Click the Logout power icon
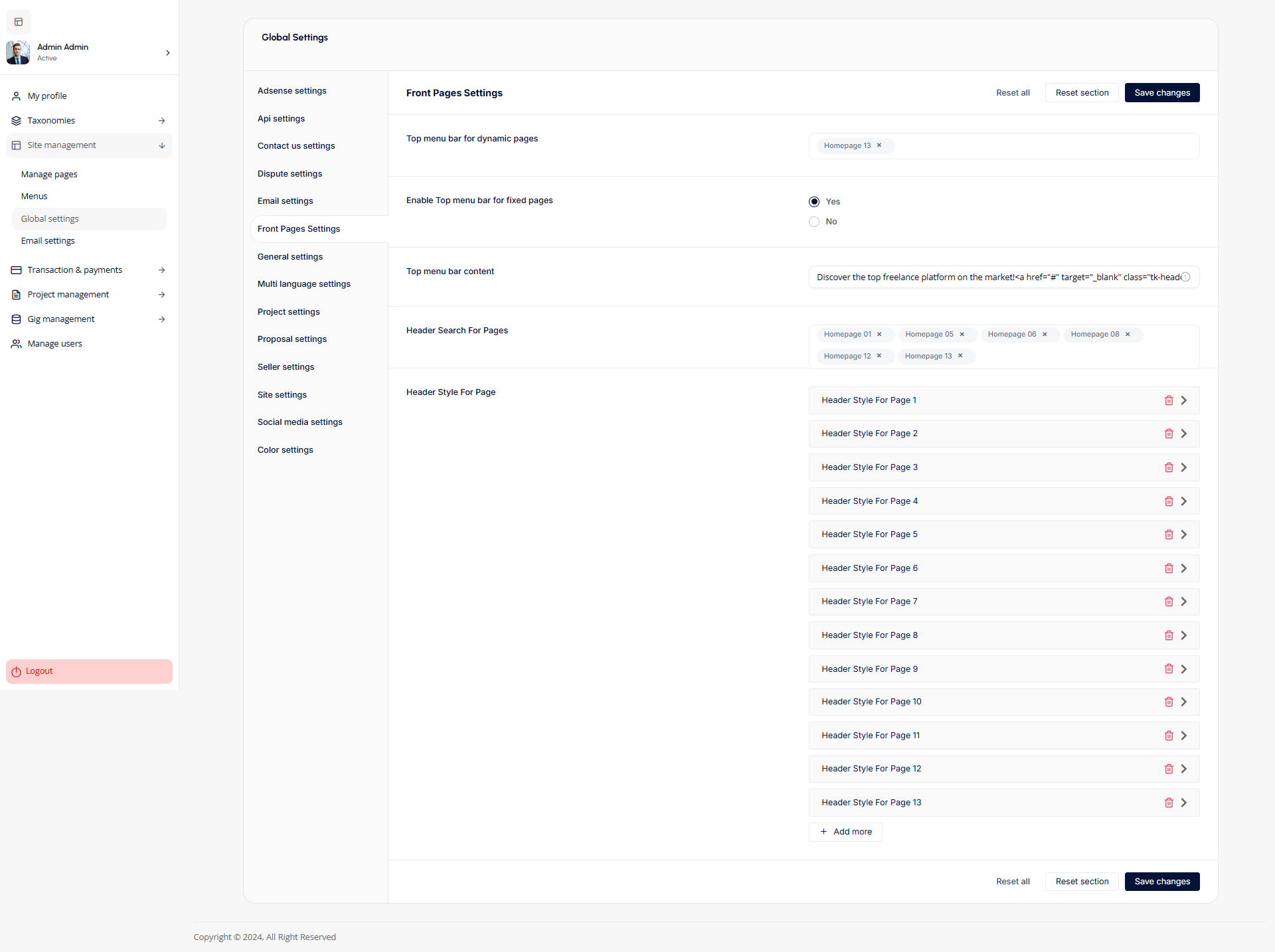The width and height of the screenshot is (1275, 952). (x=17, y=672)
